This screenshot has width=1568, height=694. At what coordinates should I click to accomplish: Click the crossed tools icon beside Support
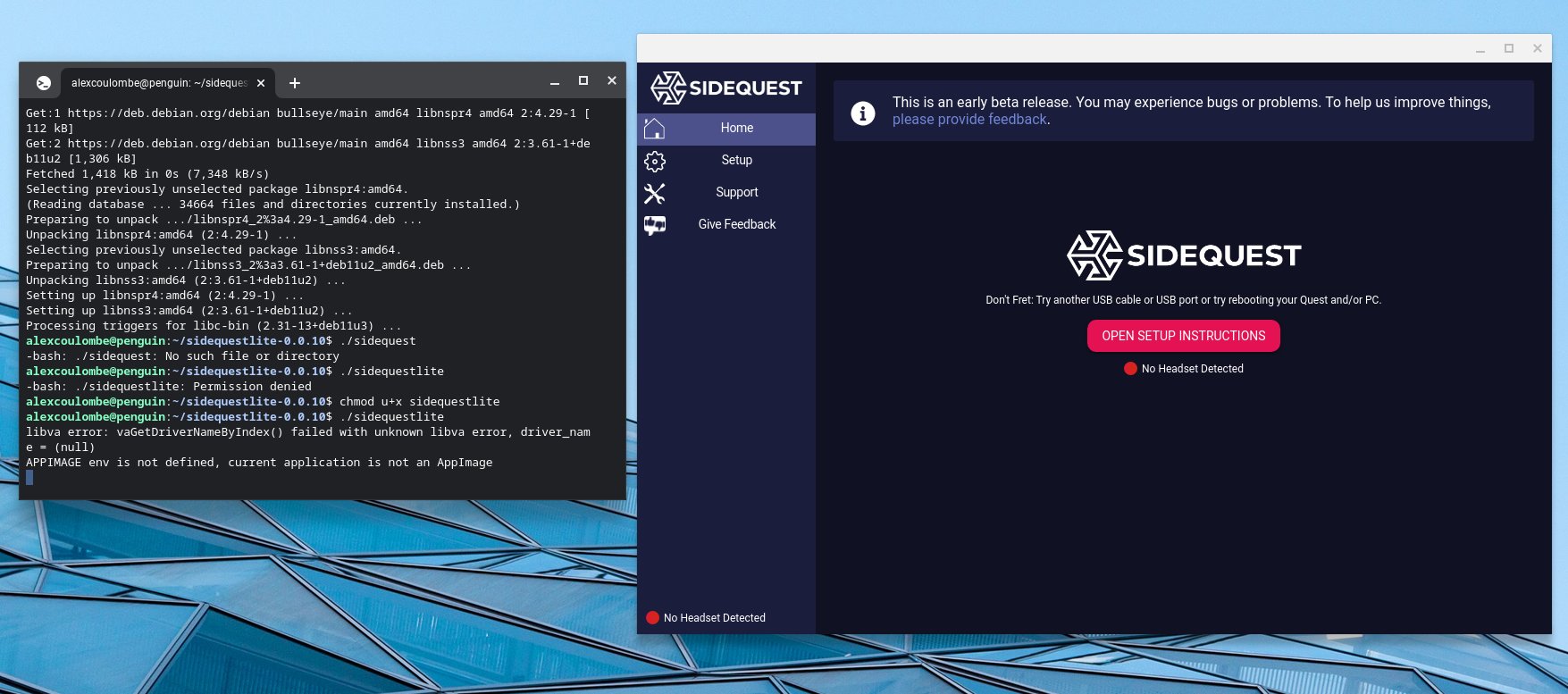pyautogui.click(x=655, y=193)
